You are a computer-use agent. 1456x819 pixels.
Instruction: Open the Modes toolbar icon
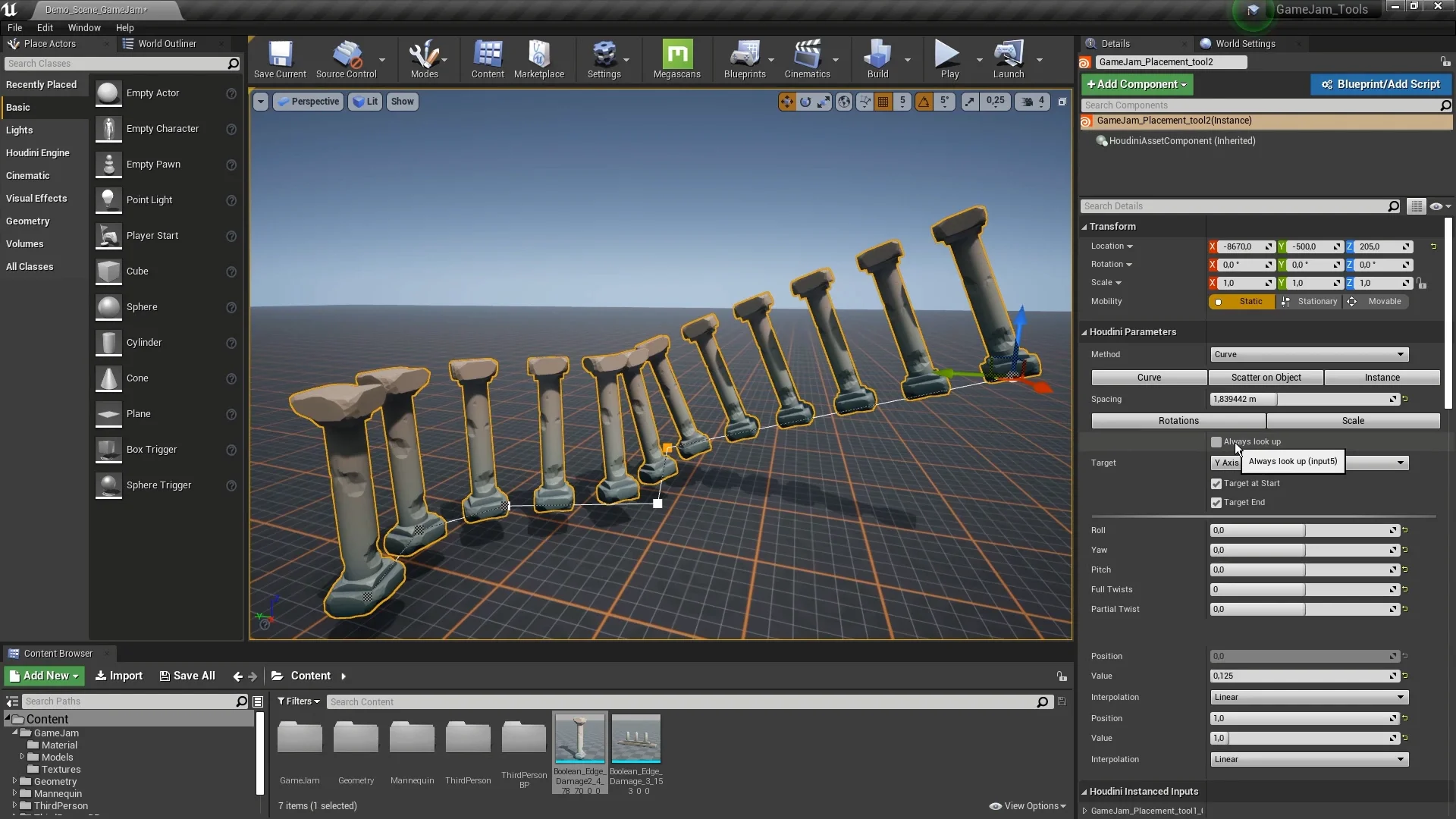coord(424,59)
